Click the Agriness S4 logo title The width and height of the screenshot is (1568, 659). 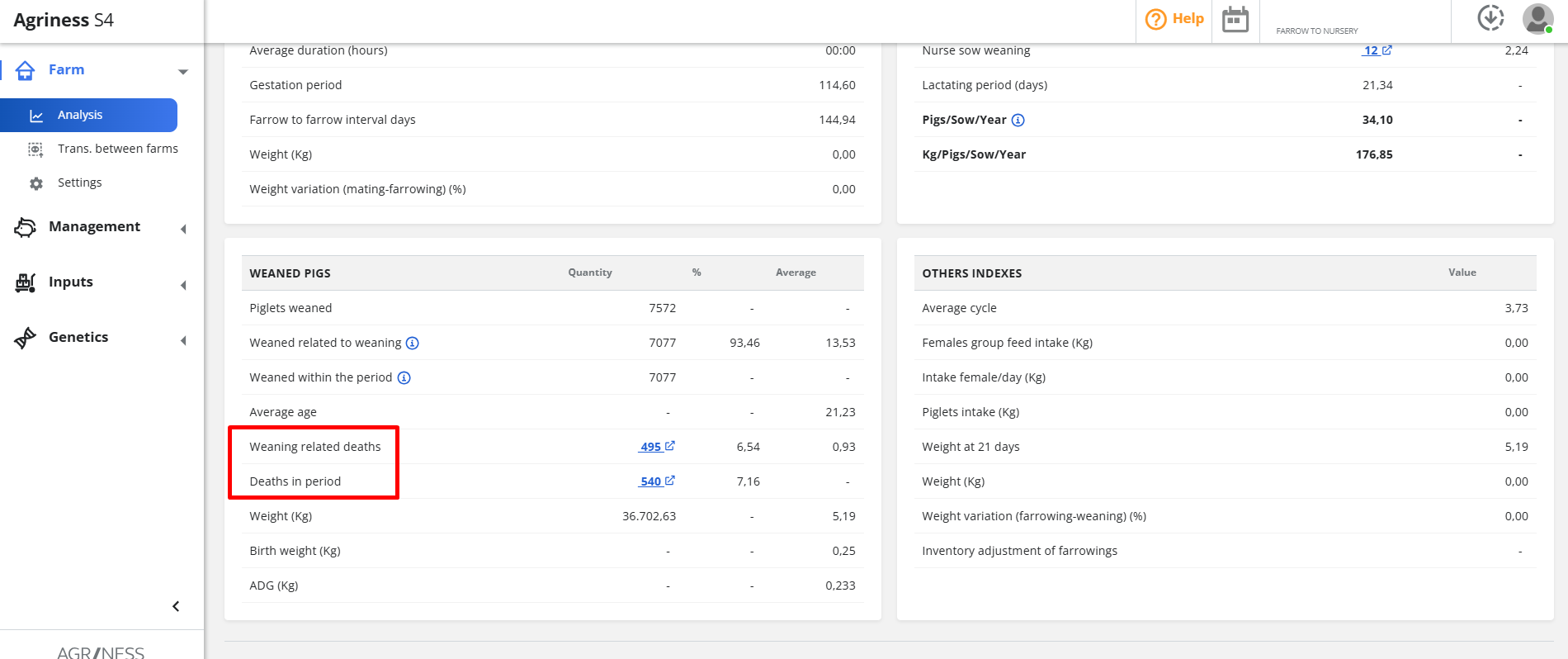(64, 20)
